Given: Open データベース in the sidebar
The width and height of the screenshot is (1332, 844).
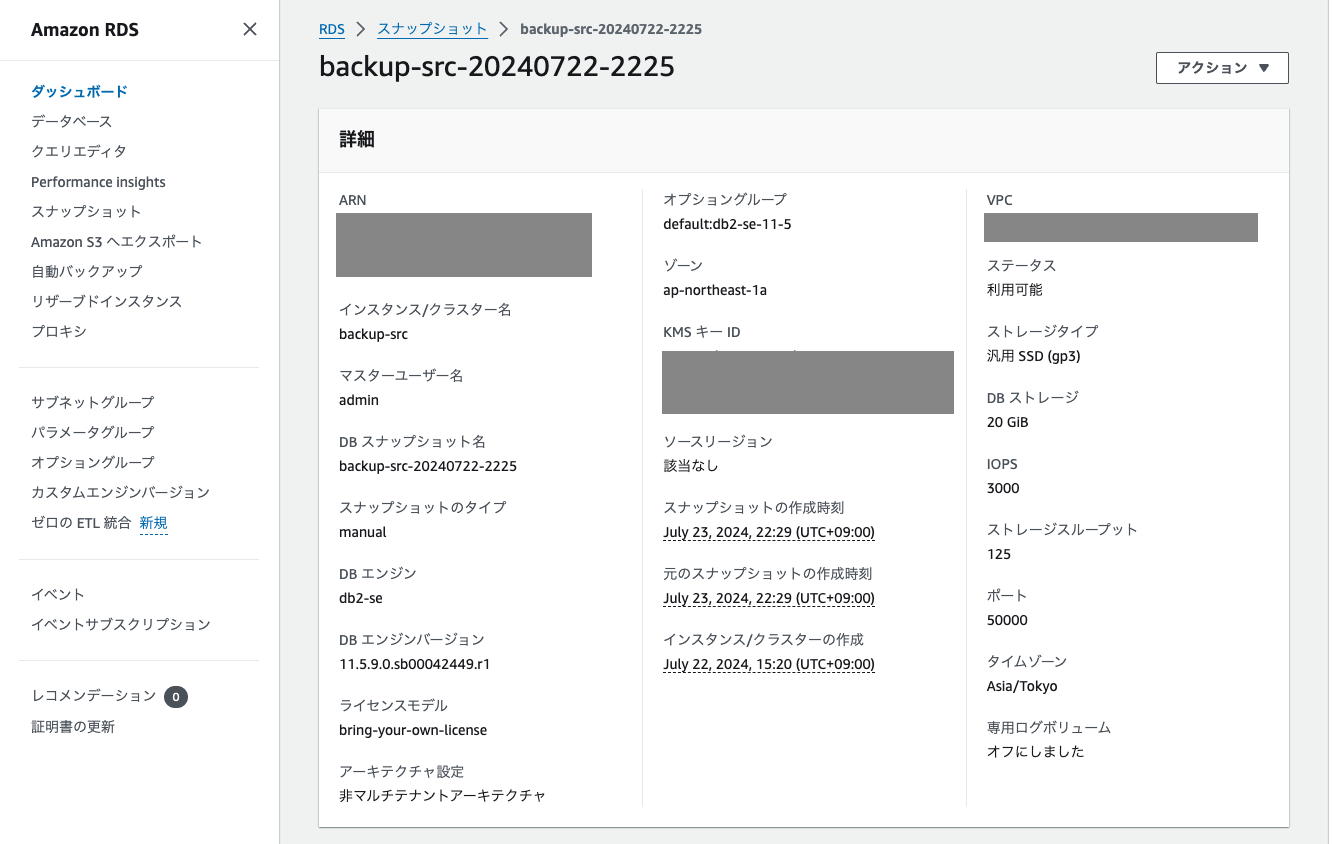Looking at the screenshot, I should (72, 121).
